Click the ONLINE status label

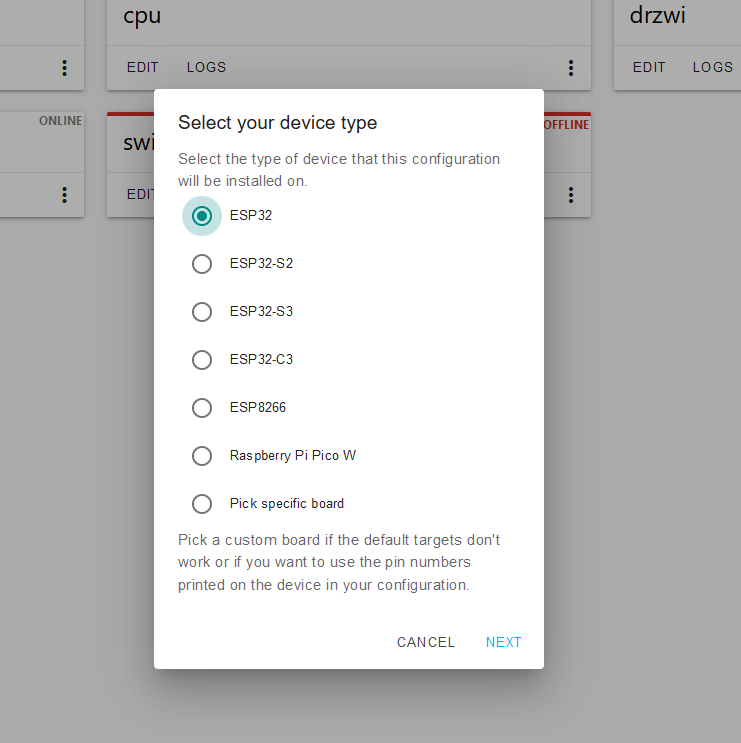tap(60, 121)
